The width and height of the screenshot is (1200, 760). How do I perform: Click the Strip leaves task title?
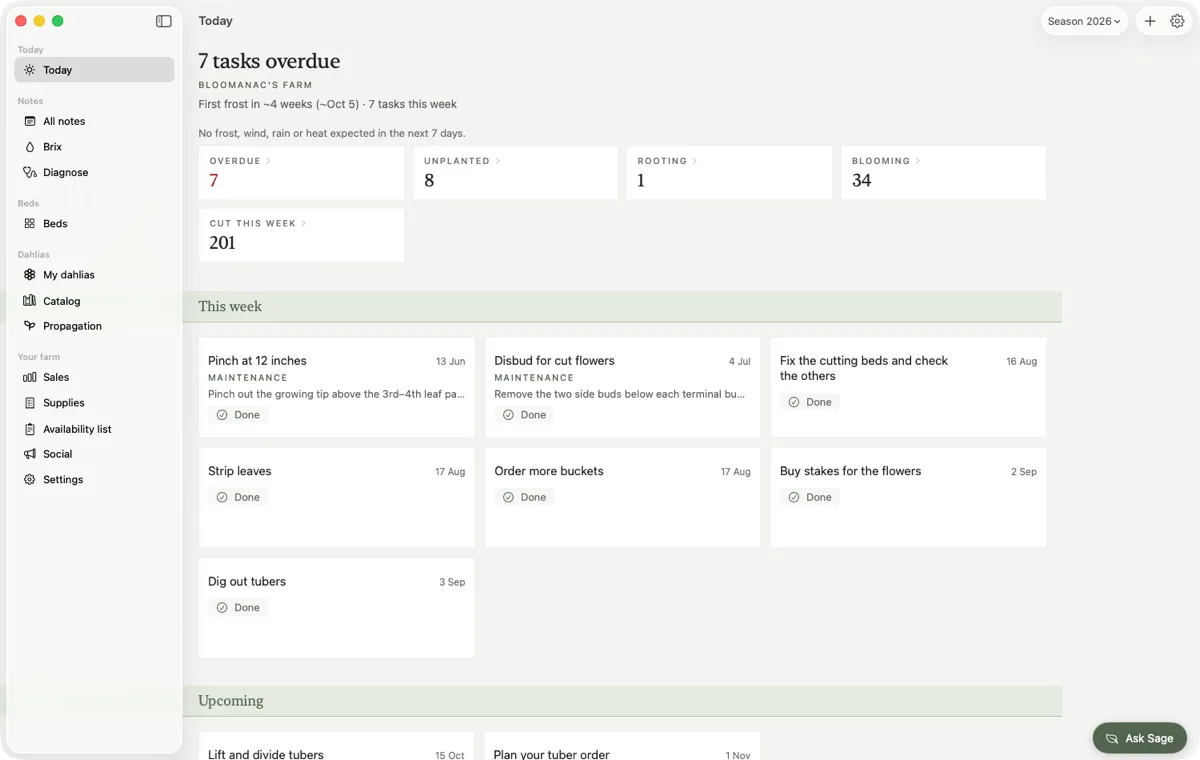coord(240,471)
